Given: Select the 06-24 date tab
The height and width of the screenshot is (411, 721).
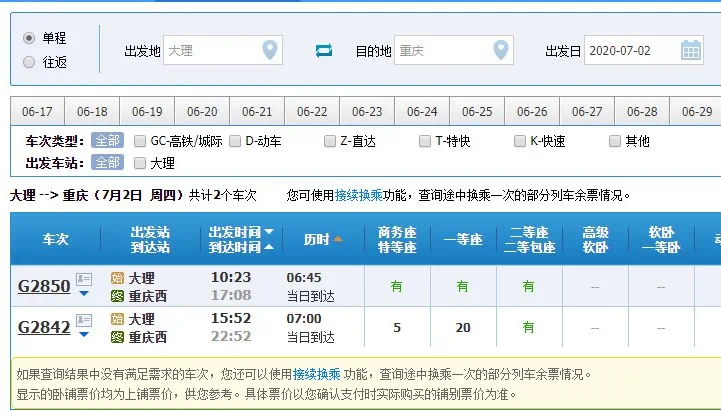Looking at the screenshot, I should tap(422, 111).
